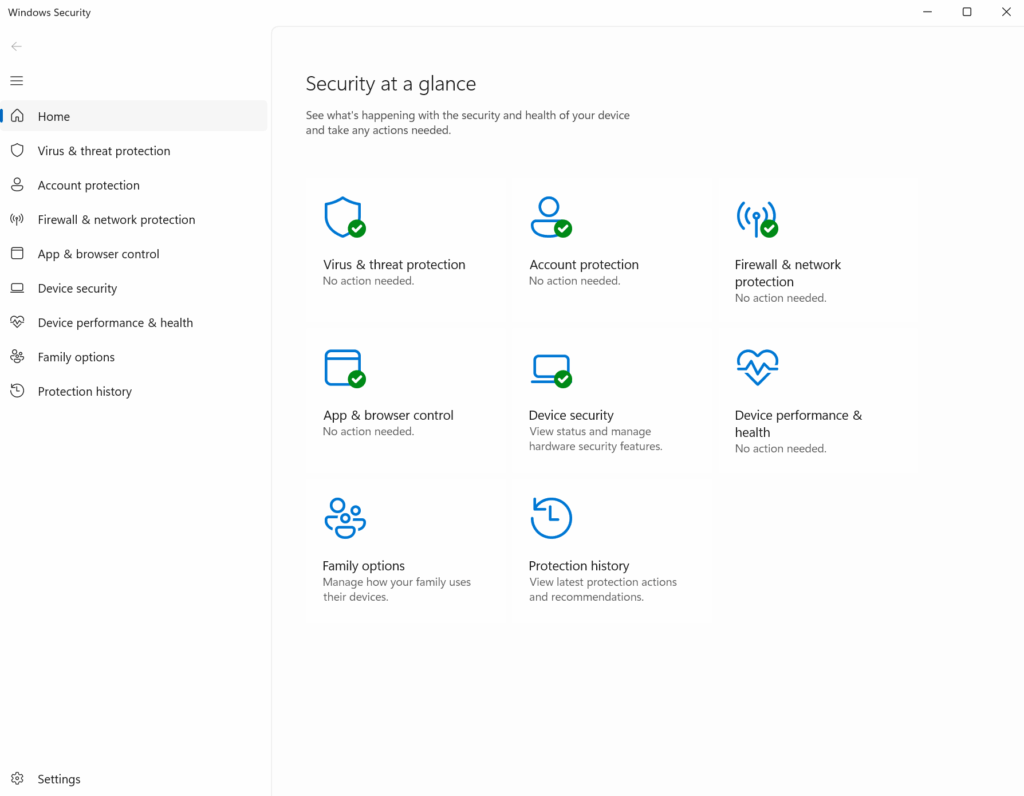The height and width of the screenshot is (796, 1024).
Task: Select App & browser control in sidebar
Action: point(98,254)
